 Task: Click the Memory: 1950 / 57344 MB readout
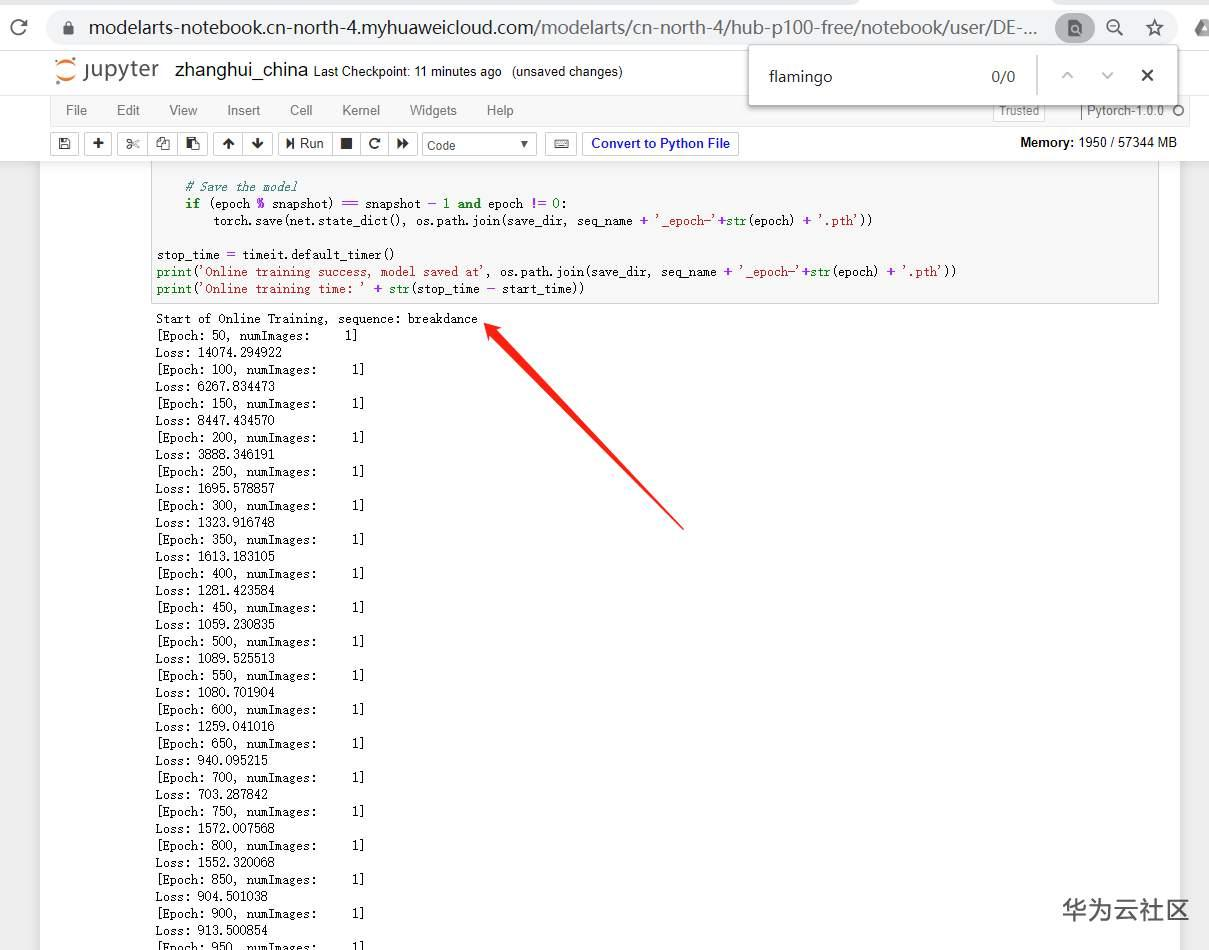1098,143
